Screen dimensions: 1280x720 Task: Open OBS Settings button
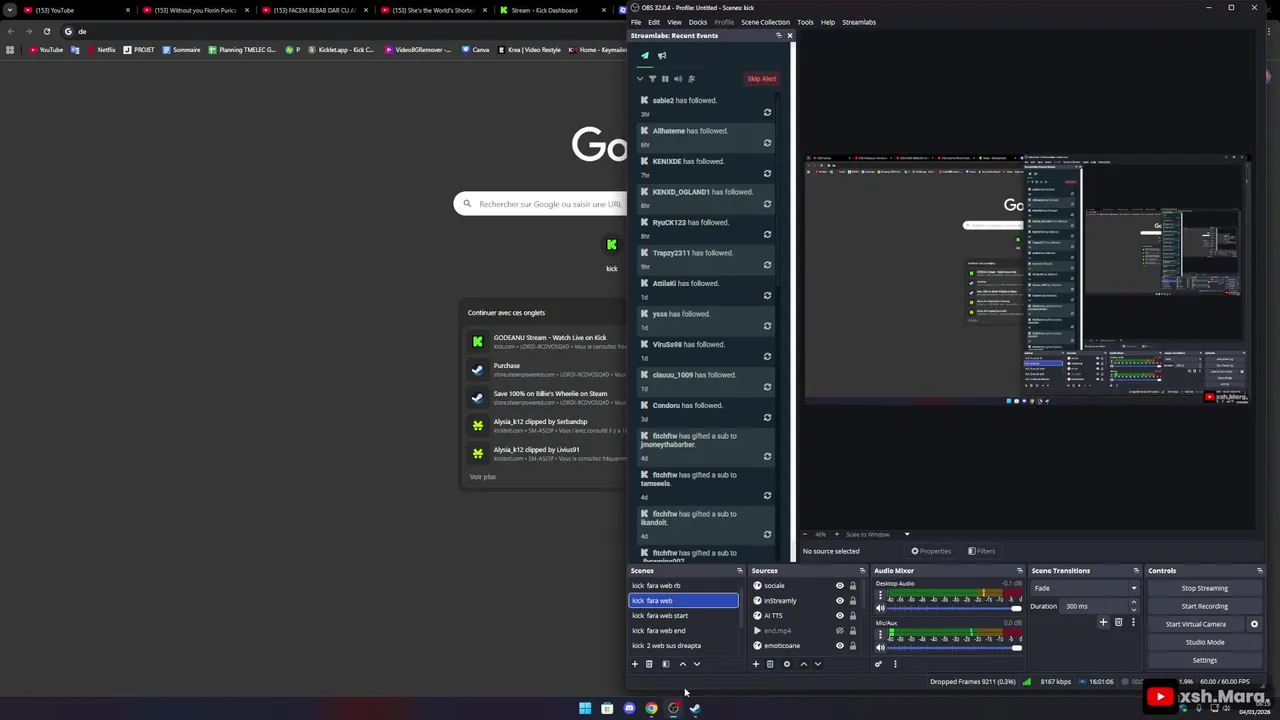coord(1204,660)
